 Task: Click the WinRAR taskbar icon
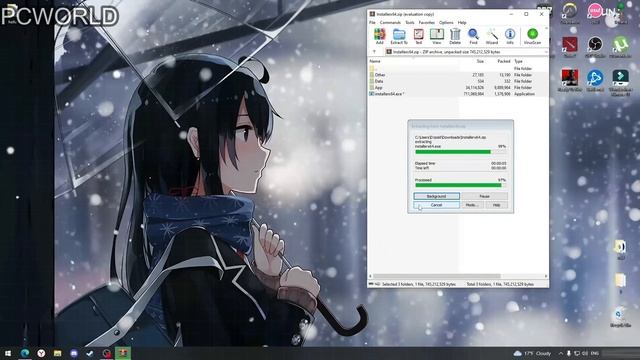[123, 353]
